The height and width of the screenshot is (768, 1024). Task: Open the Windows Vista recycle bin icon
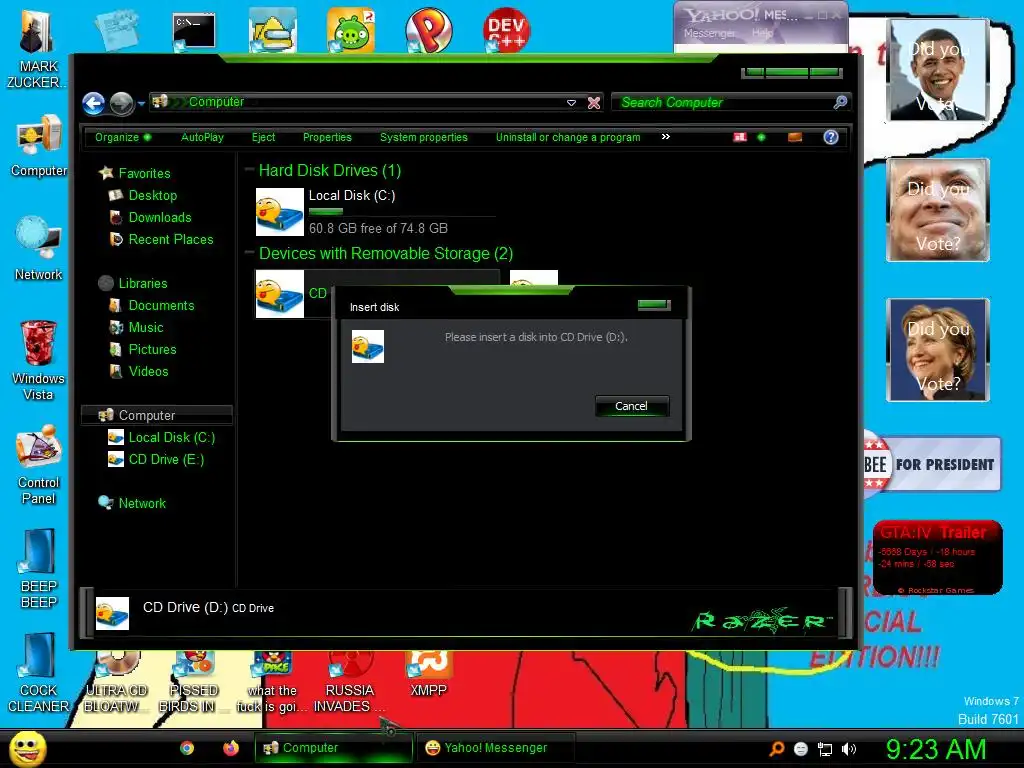[38, 360]
